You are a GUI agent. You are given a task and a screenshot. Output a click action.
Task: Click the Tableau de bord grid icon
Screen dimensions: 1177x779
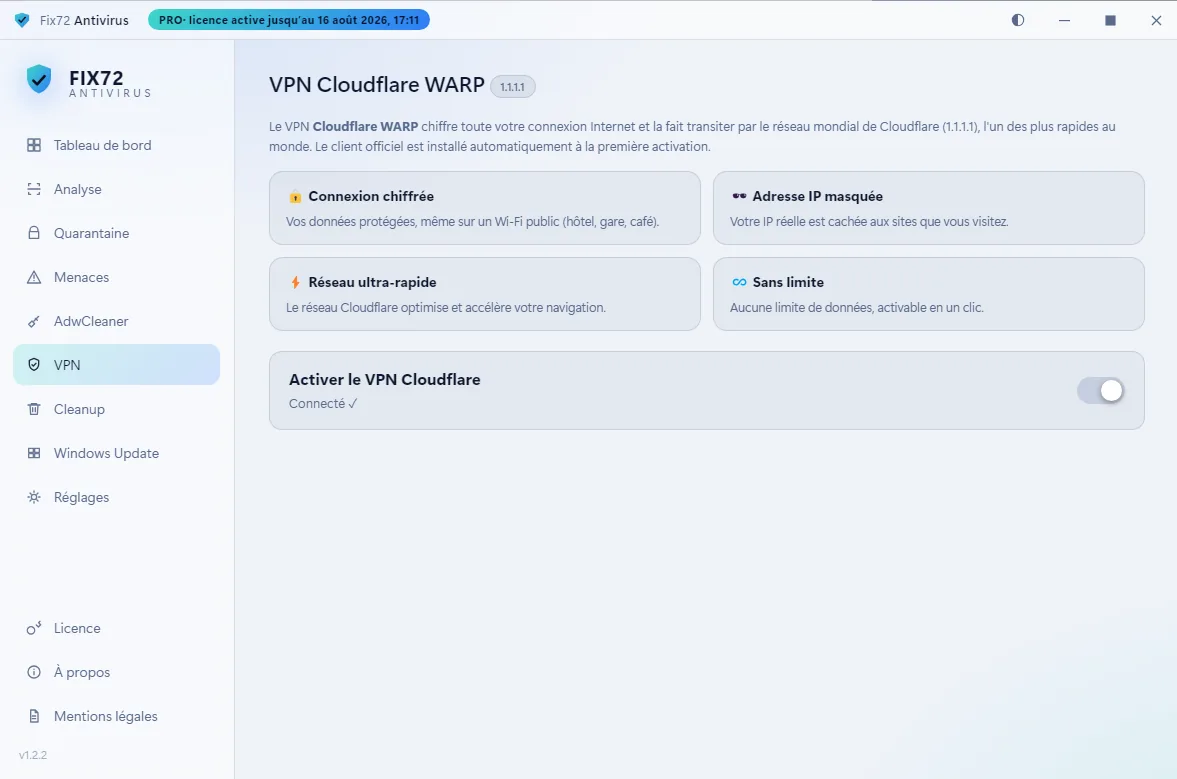tap(34, 145)
